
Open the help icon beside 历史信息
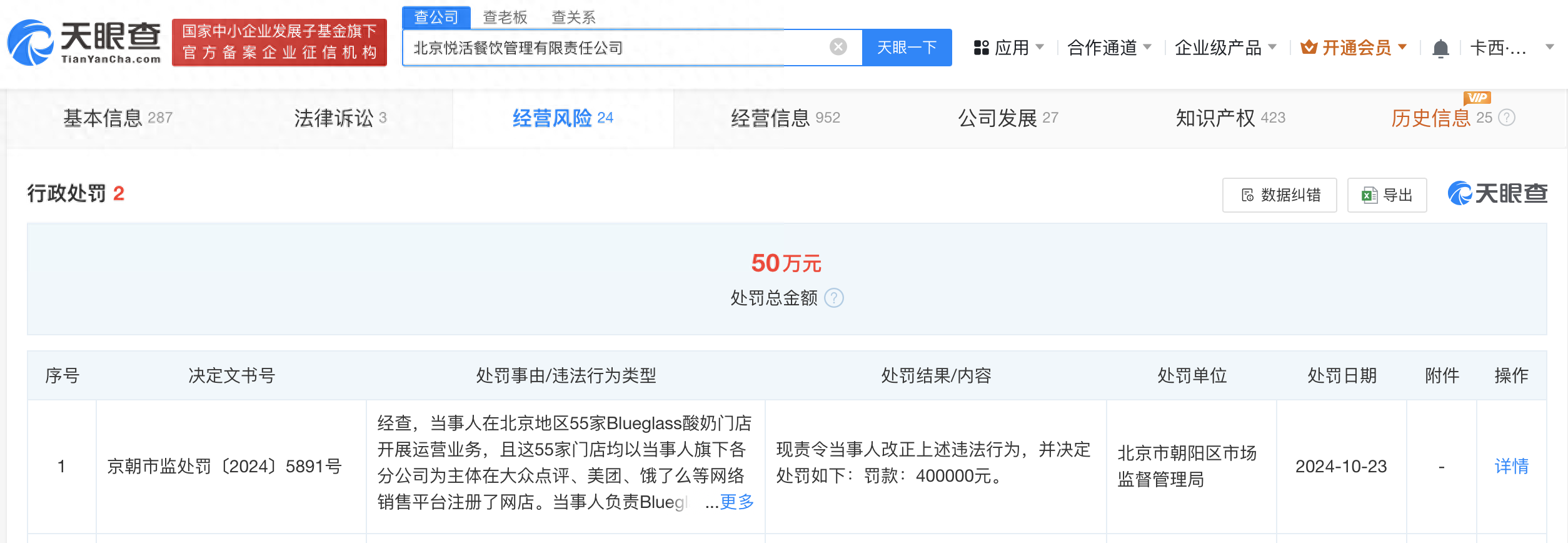[1507, 118]
